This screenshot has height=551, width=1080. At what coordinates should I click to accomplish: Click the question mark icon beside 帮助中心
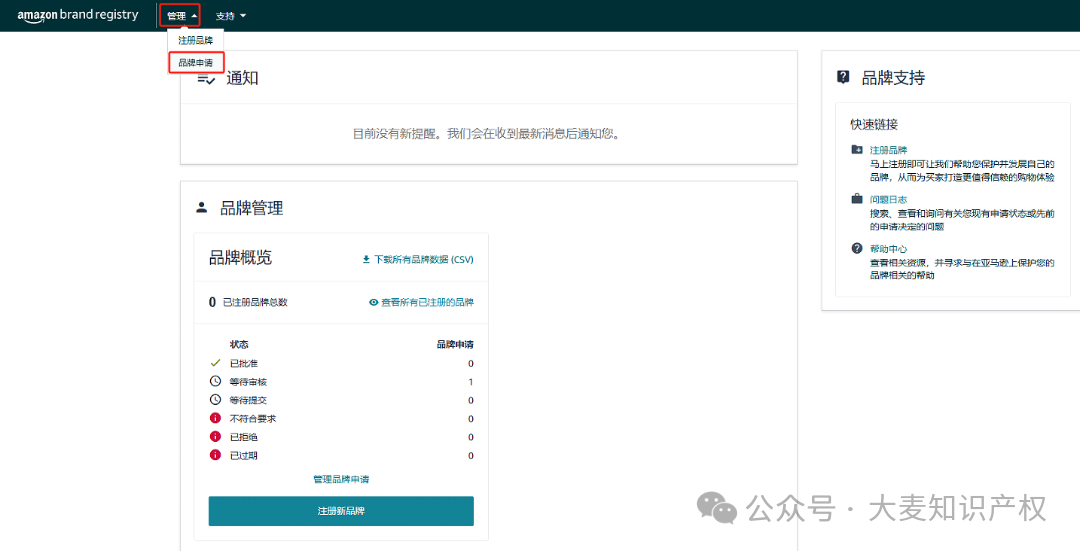point(857,249)
